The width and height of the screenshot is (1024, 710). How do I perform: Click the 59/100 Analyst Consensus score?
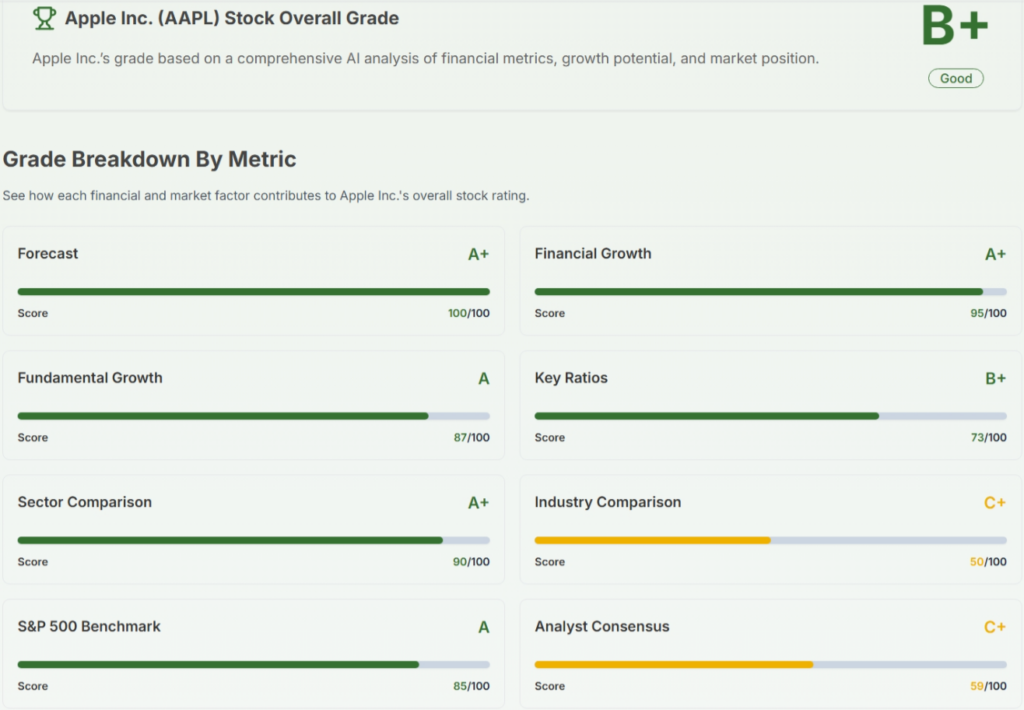988,686
